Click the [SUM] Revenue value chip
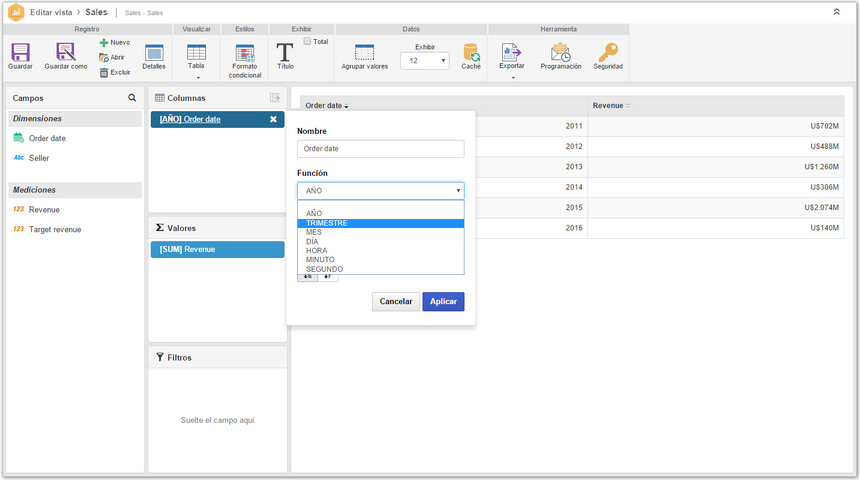This screenshot has width=860, height=480. point(218,250)
